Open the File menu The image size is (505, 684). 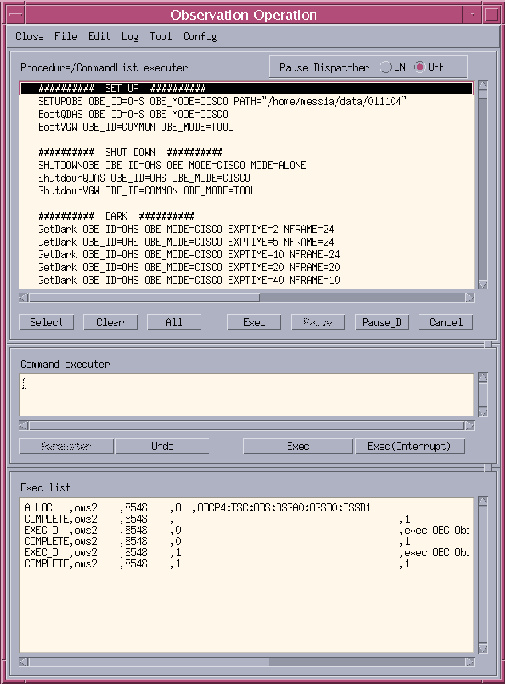click(x=65, y=36)
